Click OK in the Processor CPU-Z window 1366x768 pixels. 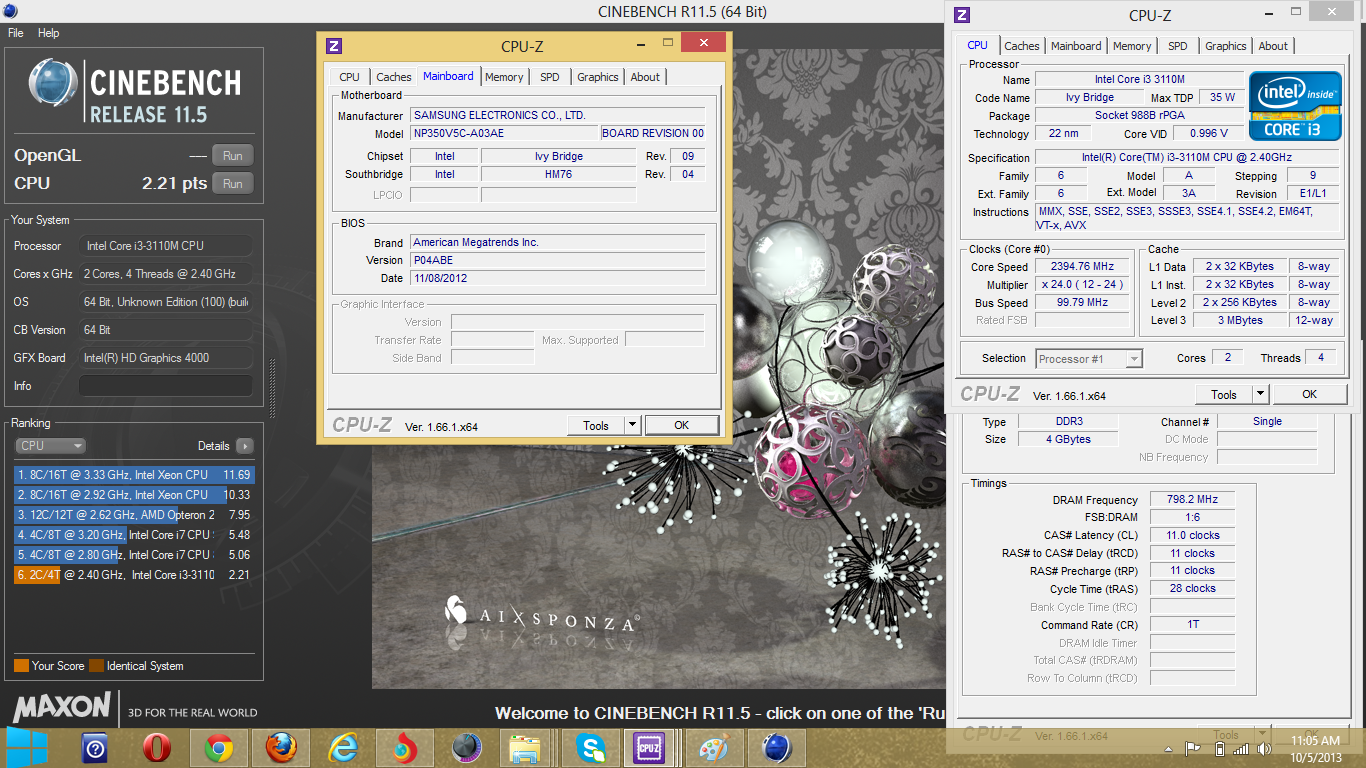click(x=1309, y=395)
